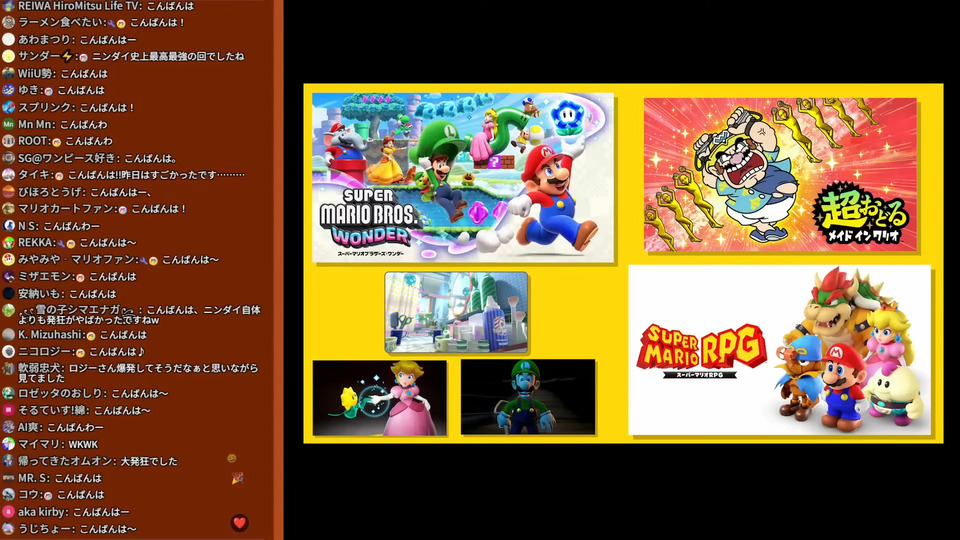
Task: Click the N S user avatar
Action: click(x=8, y=226)
